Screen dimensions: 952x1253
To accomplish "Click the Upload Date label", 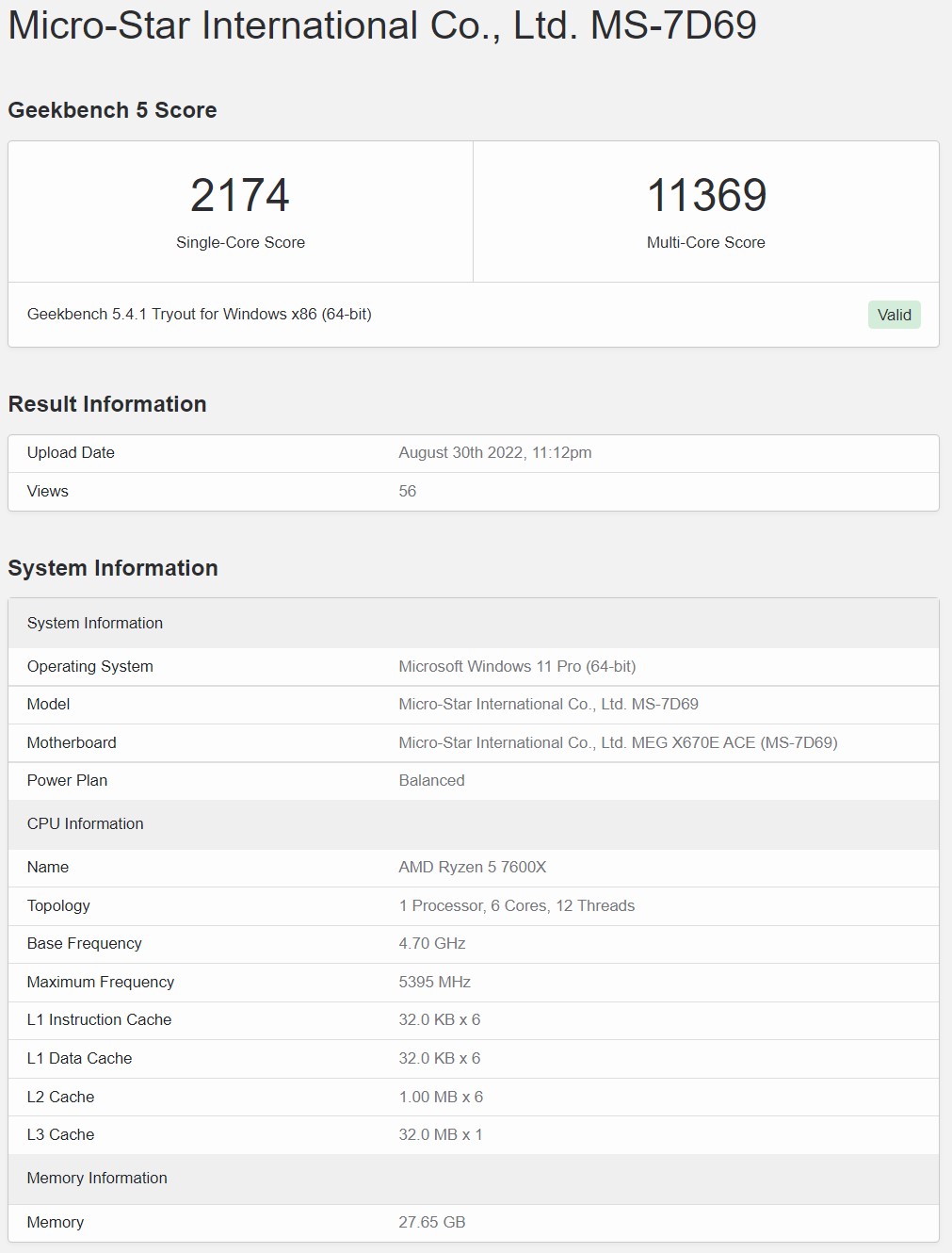I will [x=71, y=452].
